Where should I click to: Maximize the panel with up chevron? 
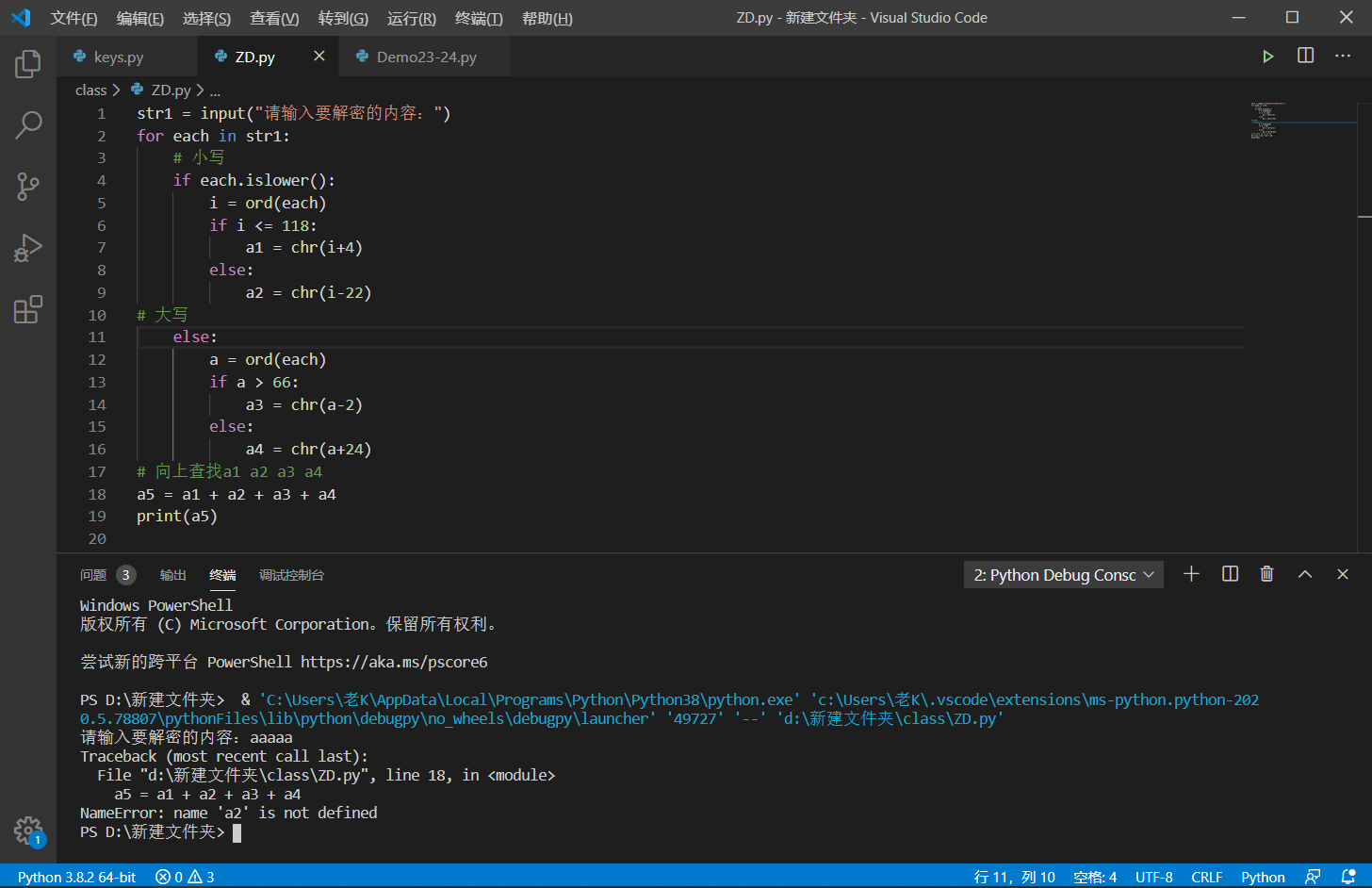point(1305,574)
